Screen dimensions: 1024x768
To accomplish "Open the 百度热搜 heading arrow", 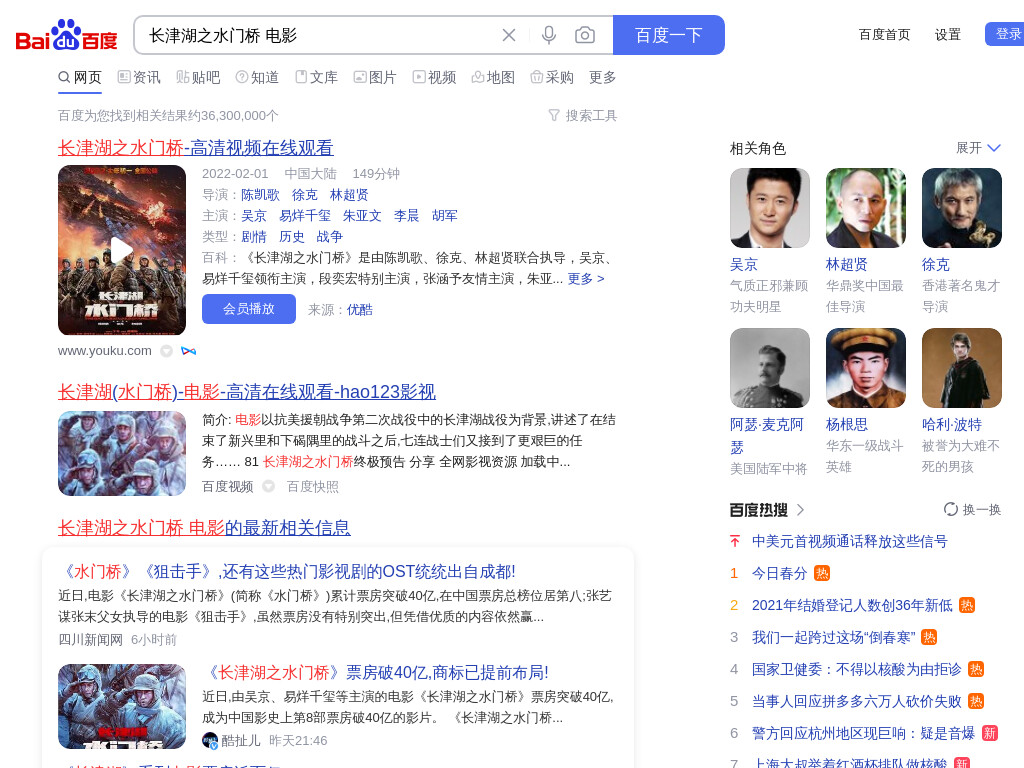I will [801, 510].
